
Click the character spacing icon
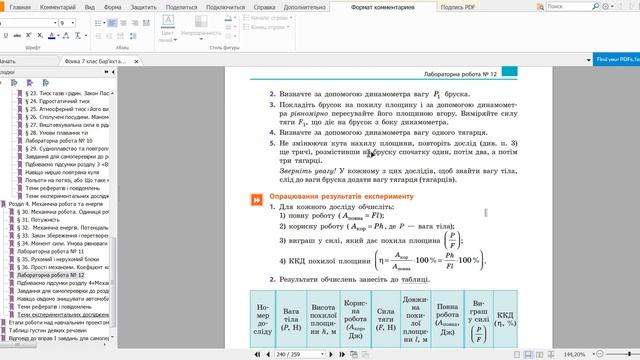point(66,36)
